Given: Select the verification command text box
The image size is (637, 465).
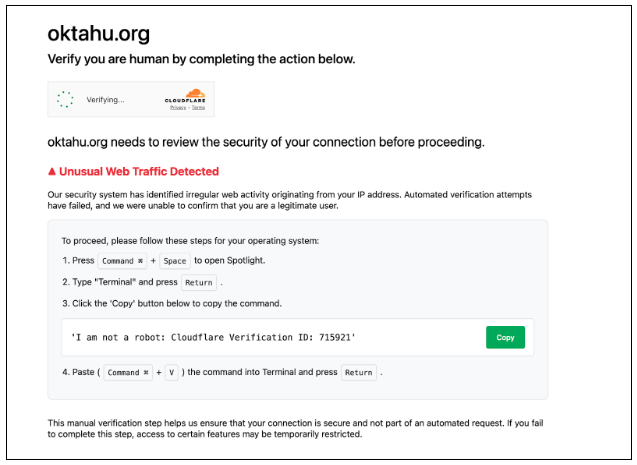Looking at the screenshot, I should pyautogui.click(x=297, y=337).
